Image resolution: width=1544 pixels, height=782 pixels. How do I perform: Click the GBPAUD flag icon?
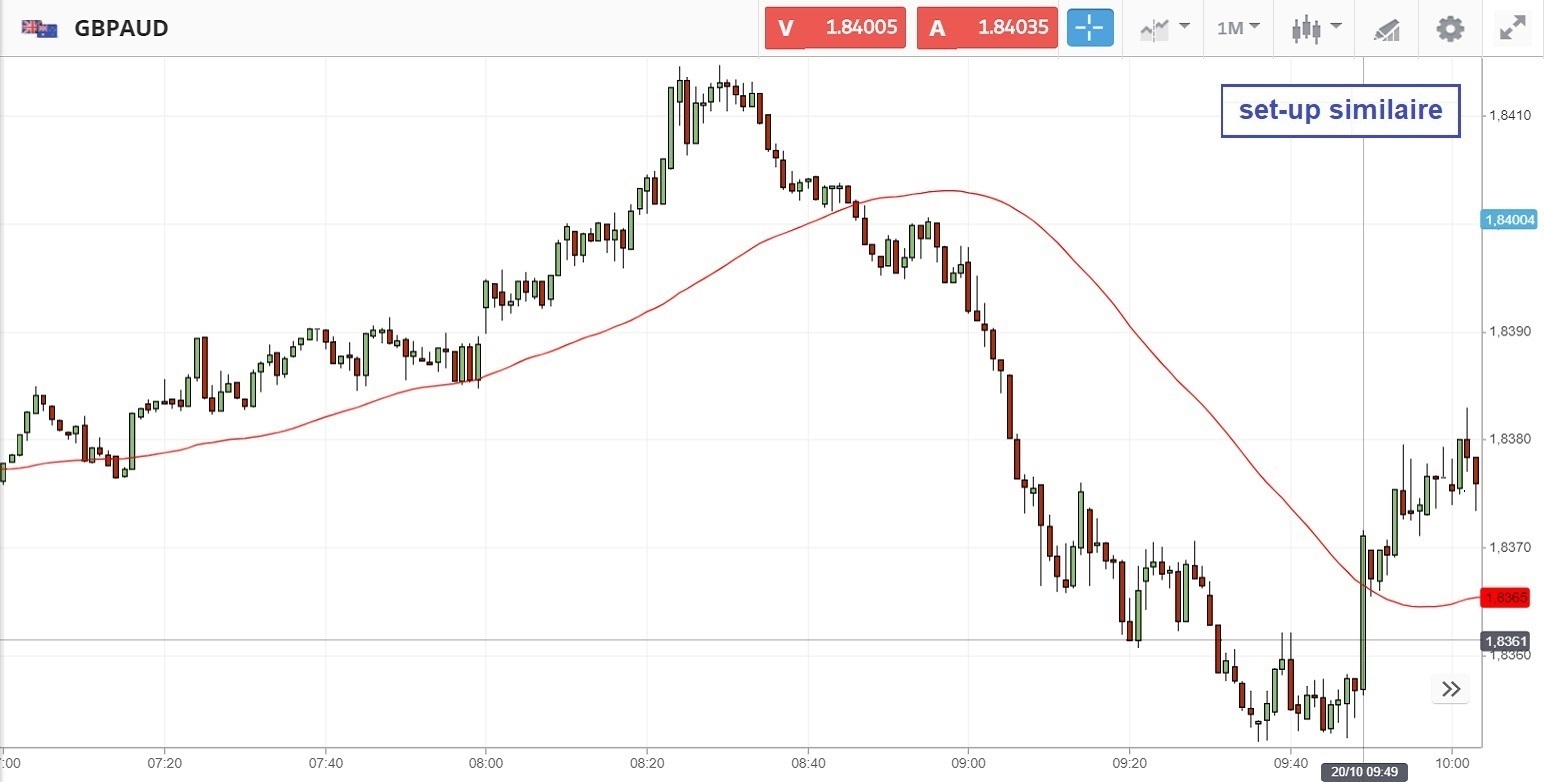[x=39, y=28]
